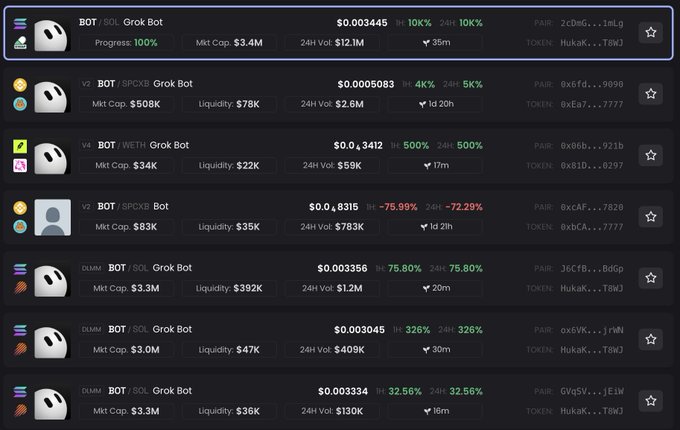Viewport: 680px width, 430px height.
Task: Copy pair address ox6VK...jrWN
Action: click(x=592, y=330)
